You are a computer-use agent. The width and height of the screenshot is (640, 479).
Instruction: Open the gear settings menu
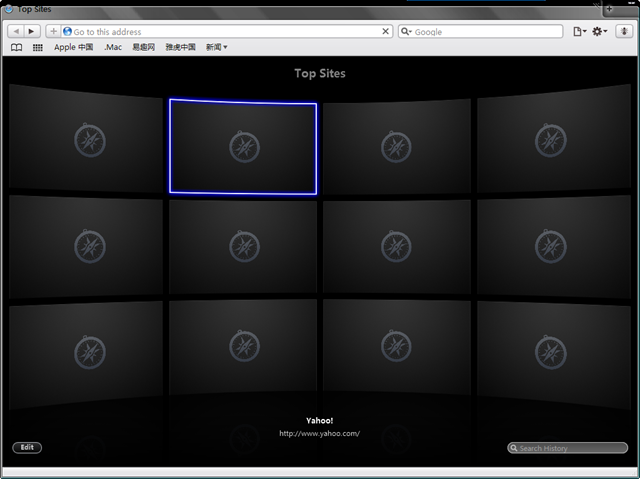[x=600, y=31]
